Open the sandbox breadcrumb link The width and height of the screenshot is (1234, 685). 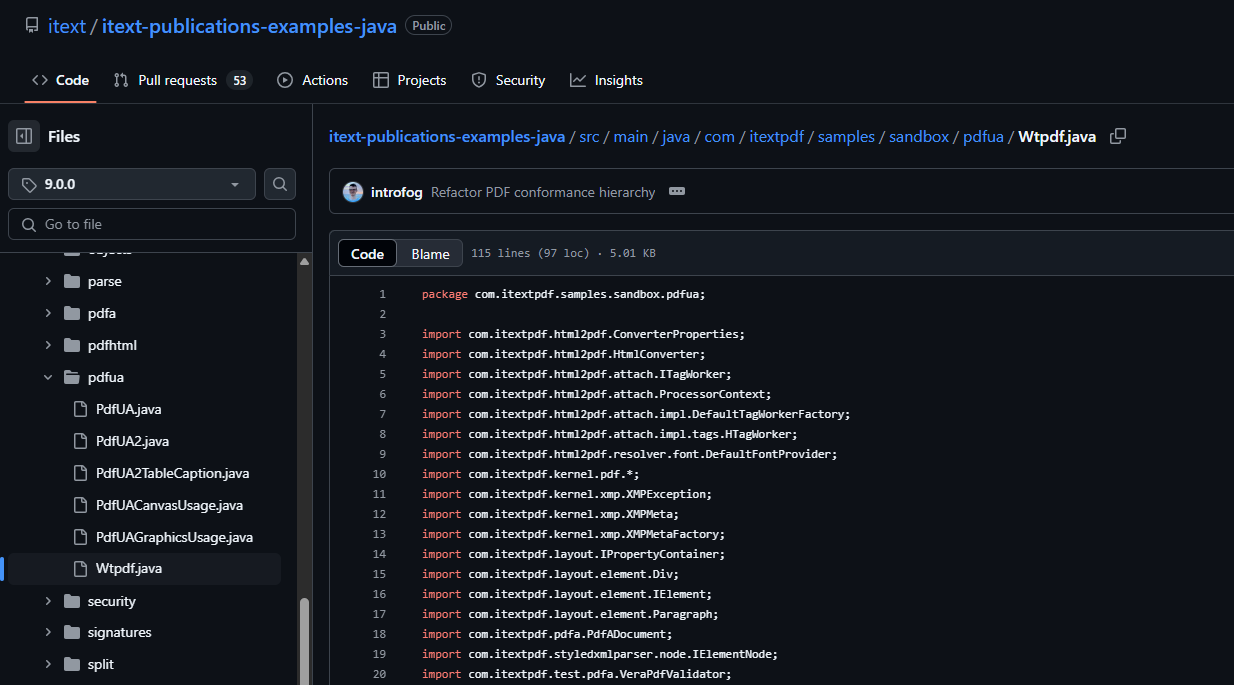pyautogui.click(x=918, y=136)
